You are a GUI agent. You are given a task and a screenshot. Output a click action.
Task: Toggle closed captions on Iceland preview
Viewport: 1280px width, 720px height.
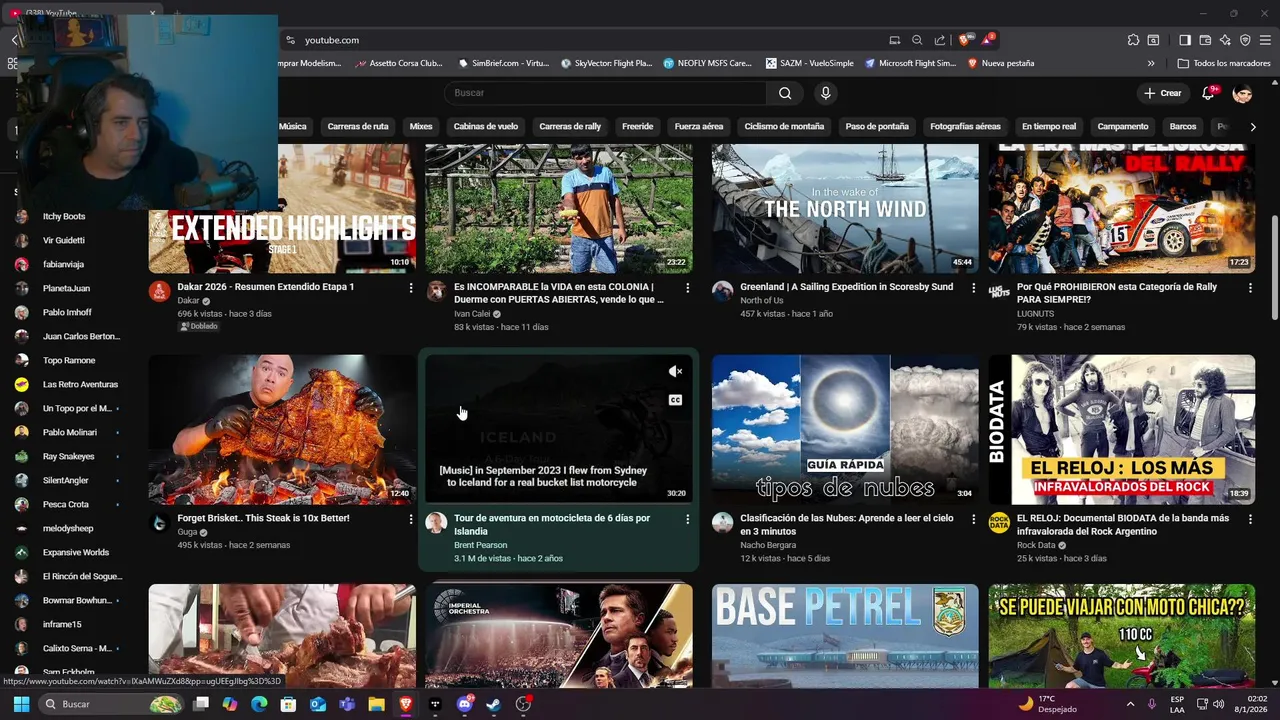[x=675, y=400]
